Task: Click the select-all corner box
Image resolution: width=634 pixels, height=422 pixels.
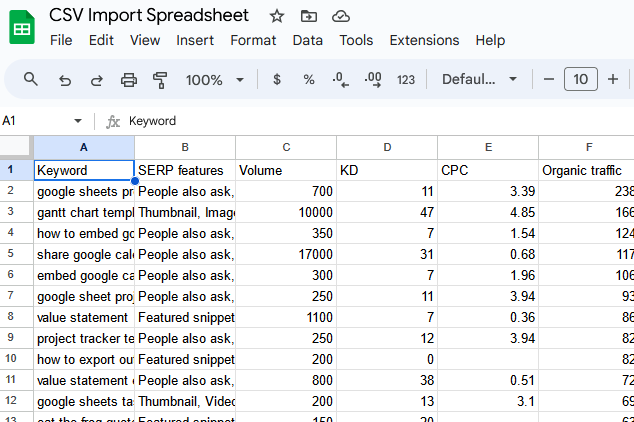Action: [17, 147]
